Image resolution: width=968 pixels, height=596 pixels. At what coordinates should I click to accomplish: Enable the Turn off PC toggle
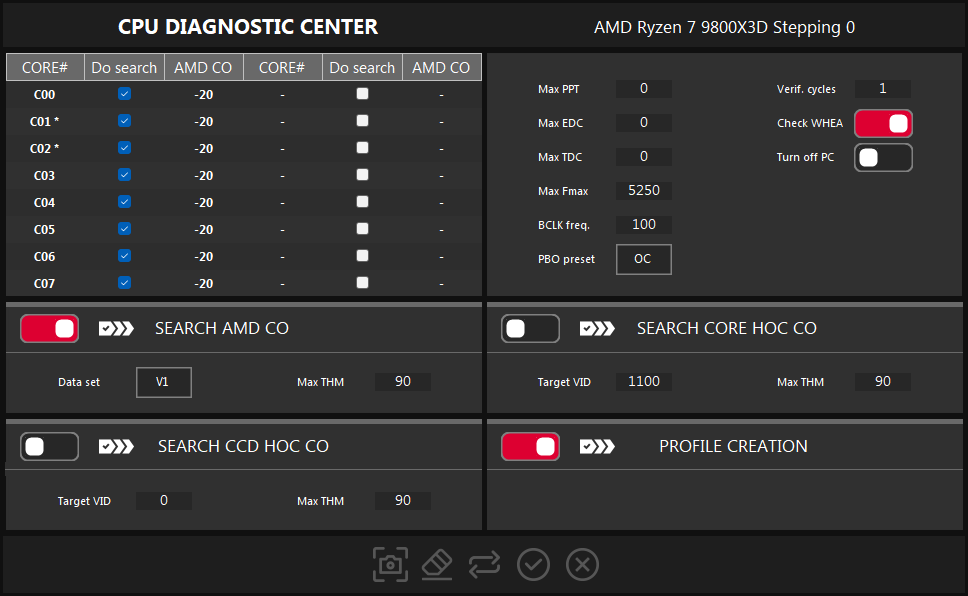pos(883,158)
